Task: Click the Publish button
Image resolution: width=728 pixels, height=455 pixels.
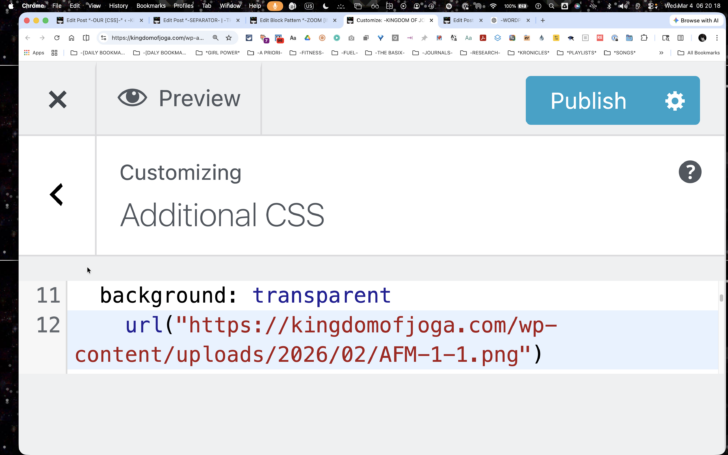Action: tap(588, 101)
